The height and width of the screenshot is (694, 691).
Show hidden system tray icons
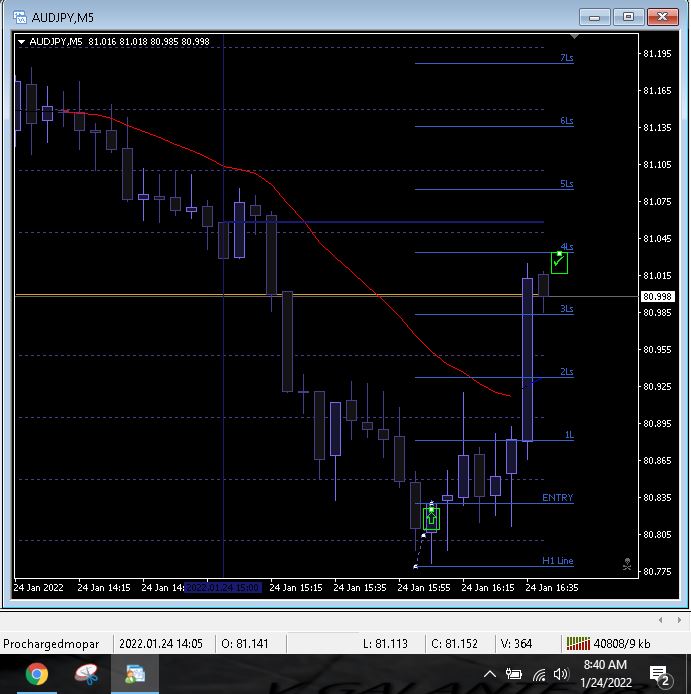(x=490, y=674)
